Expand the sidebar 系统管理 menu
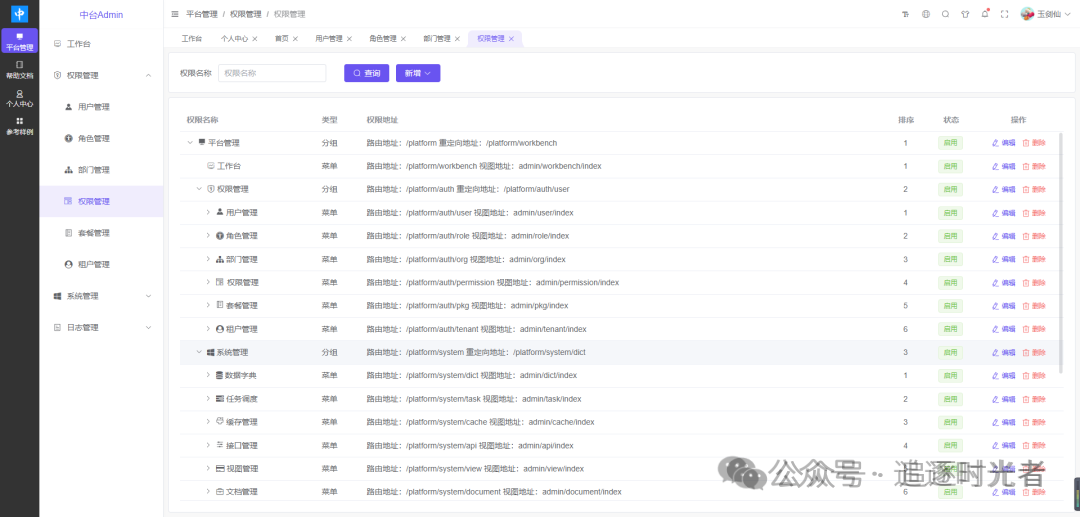The width and height of the screenshot is (1080, 517). 148,296
